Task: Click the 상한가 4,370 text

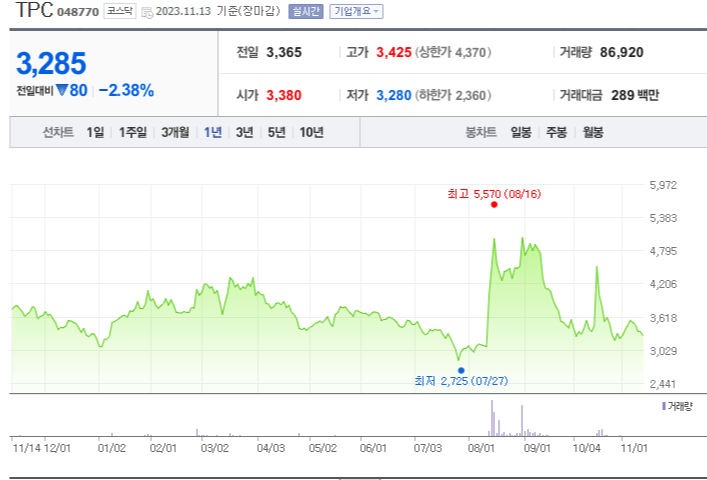Action: click(453, 52)
